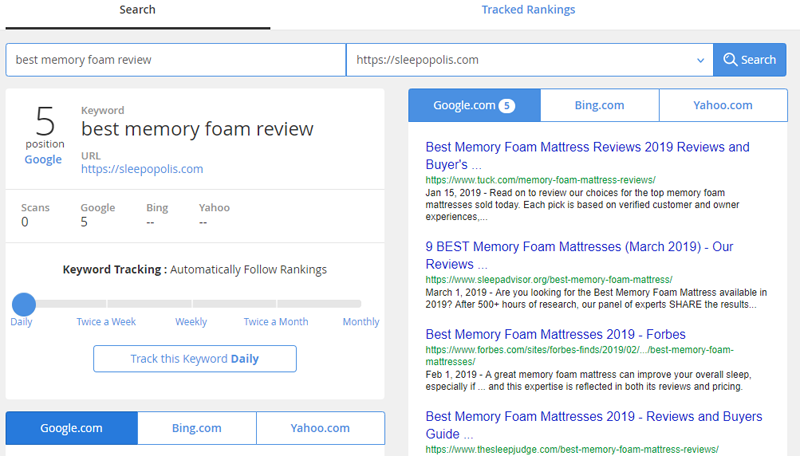Click the thesleepjudge.com result URL
The height and width of the screenshot is (456, 800).
pos(572,449)
